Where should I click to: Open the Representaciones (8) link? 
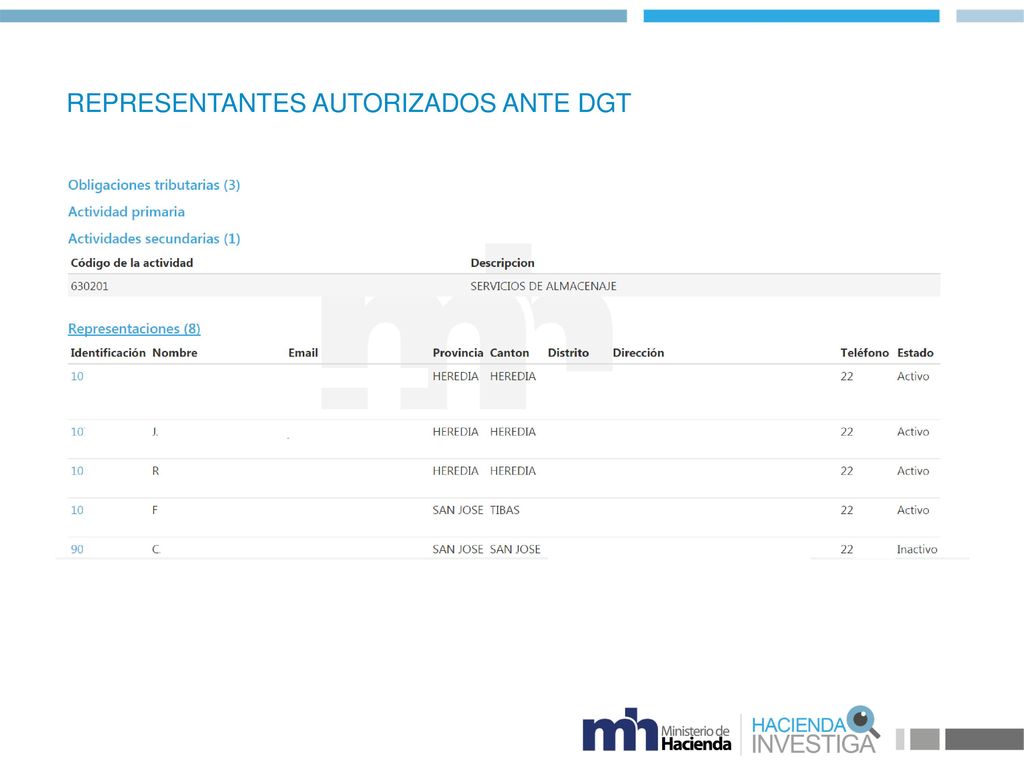click(x=134, y=328)
